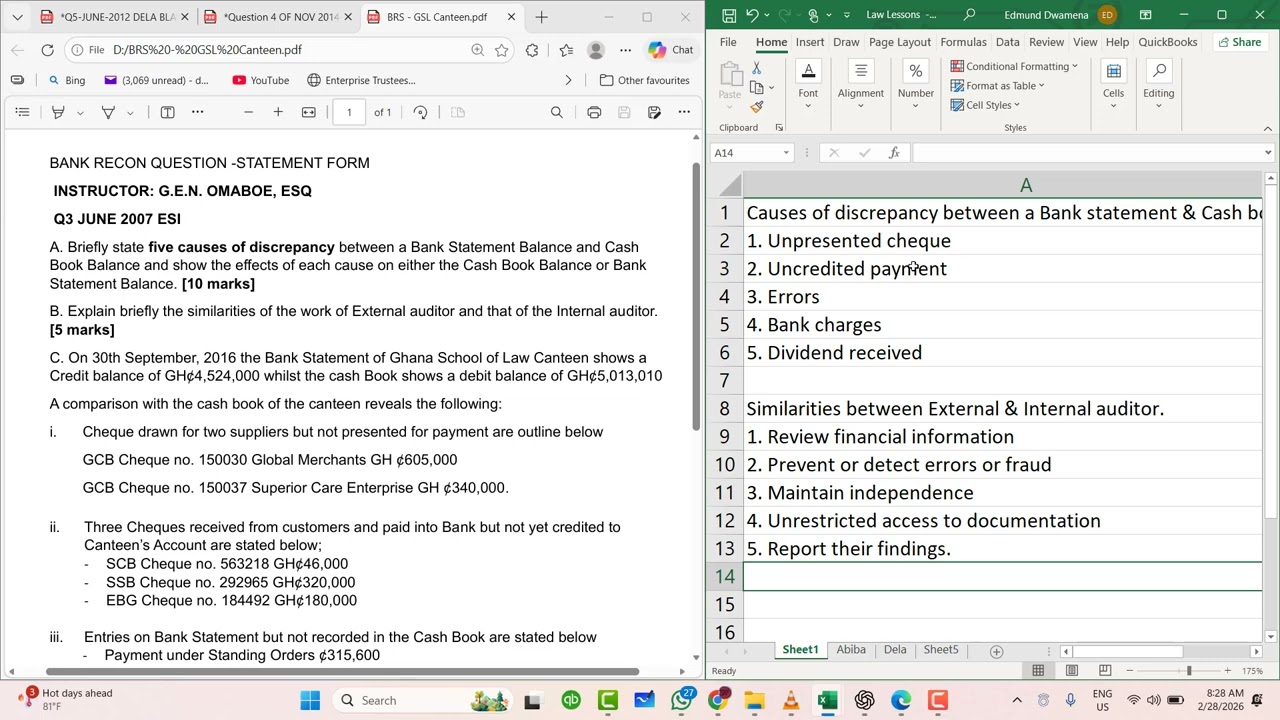Open Other favourites folder
Image resolution: width=1280 pixels, height=720 pixels.
pyautogui.click(x=644, y=80)
